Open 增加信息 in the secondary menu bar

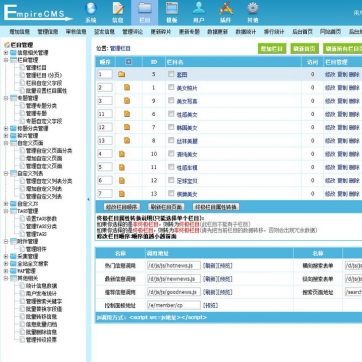click(x=20, y=32)
